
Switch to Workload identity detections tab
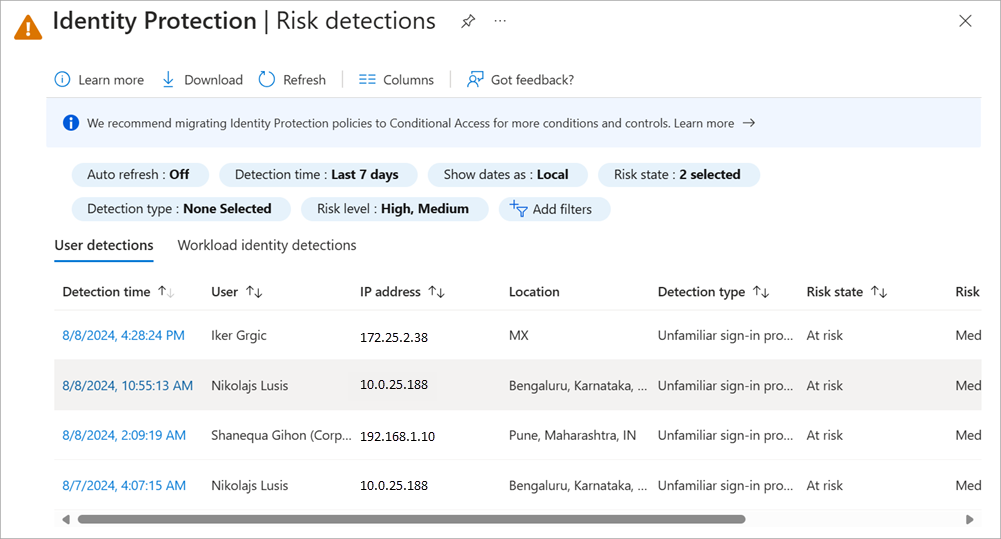267,245
